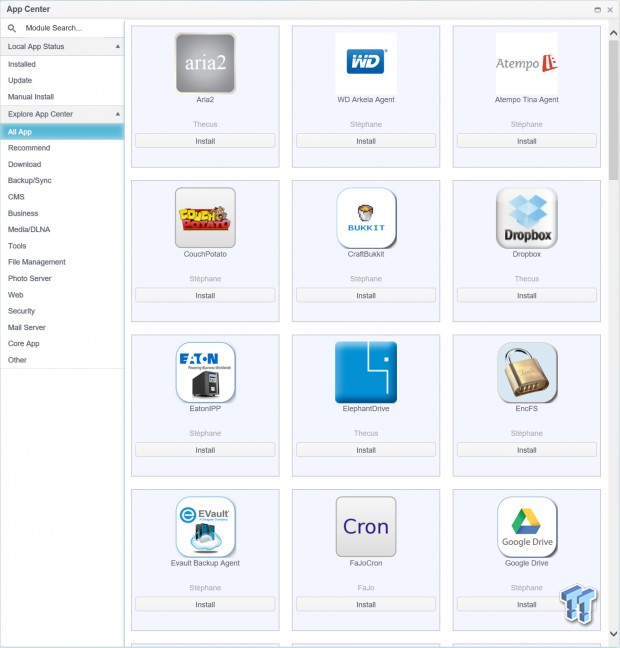
Task: Click the Thecus author under Dropbox
Action: (527, 279)
